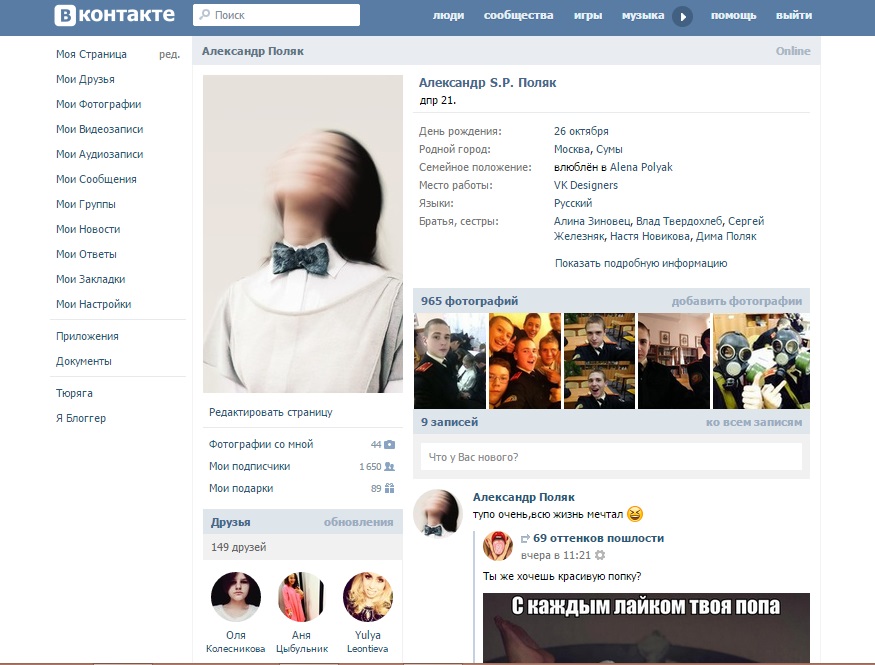Click ко всем записям
This screenshot has height=665, width=875.
[x=754, y=422]
